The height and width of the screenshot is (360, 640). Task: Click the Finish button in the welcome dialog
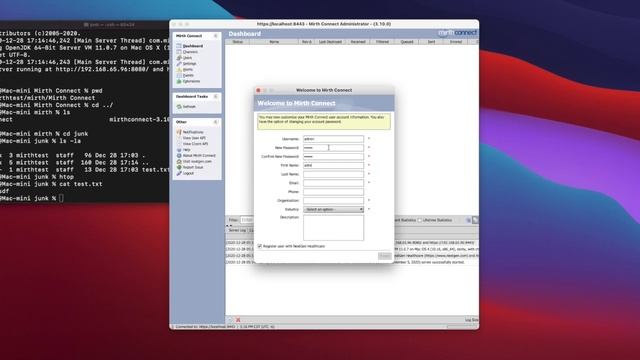(384, 256)
